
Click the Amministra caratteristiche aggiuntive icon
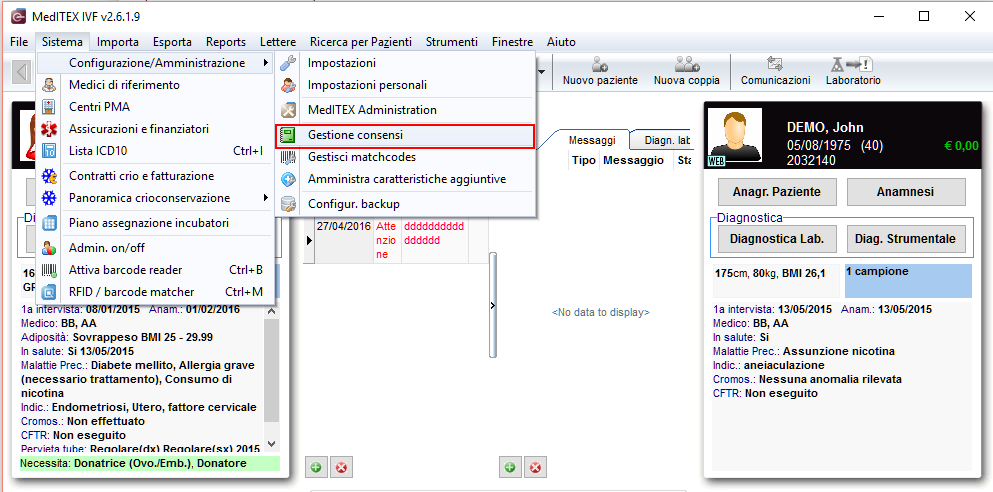(289, 179)
